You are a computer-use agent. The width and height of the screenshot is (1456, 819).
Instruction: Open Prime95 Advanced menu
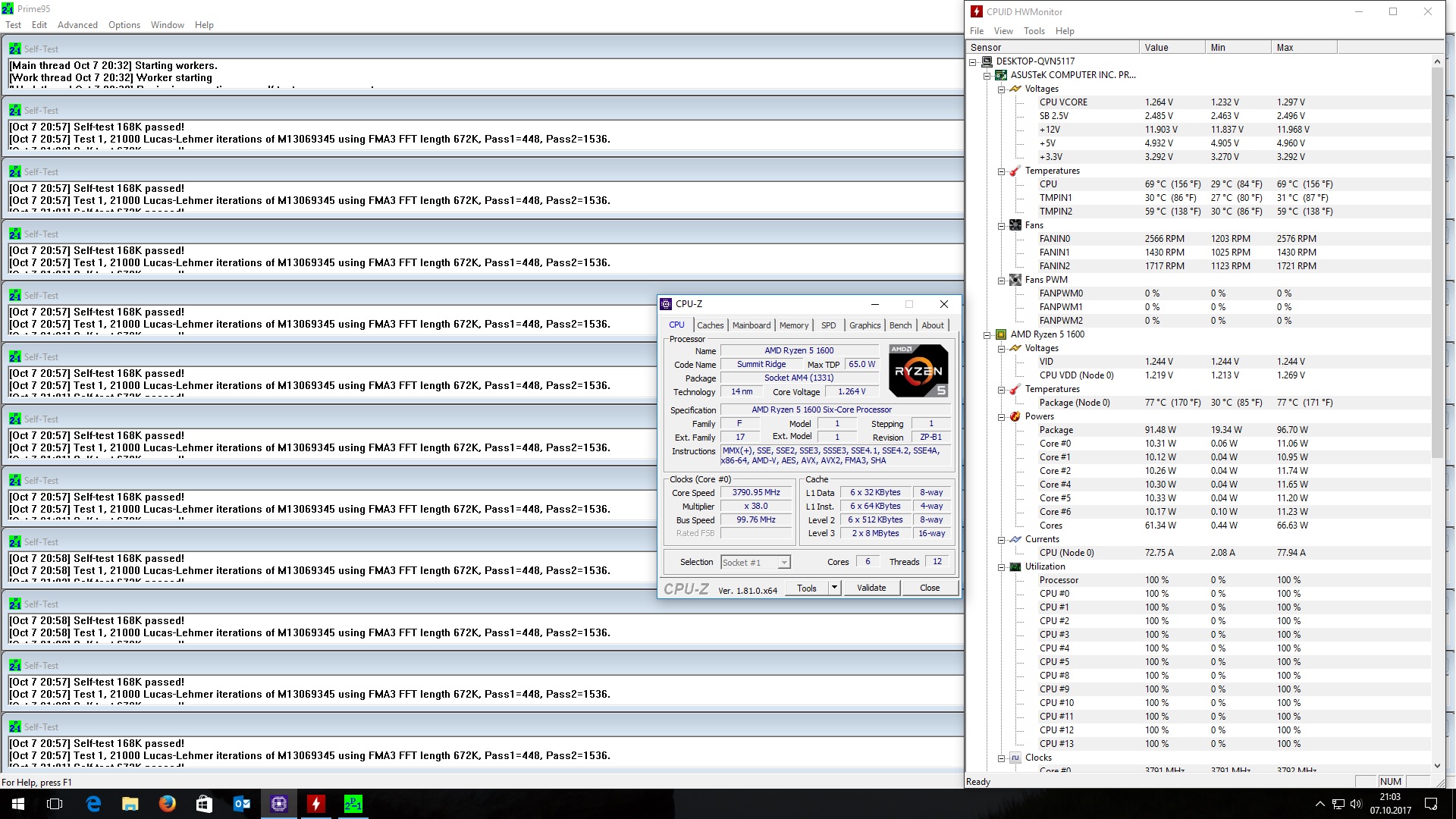point(77,25)
